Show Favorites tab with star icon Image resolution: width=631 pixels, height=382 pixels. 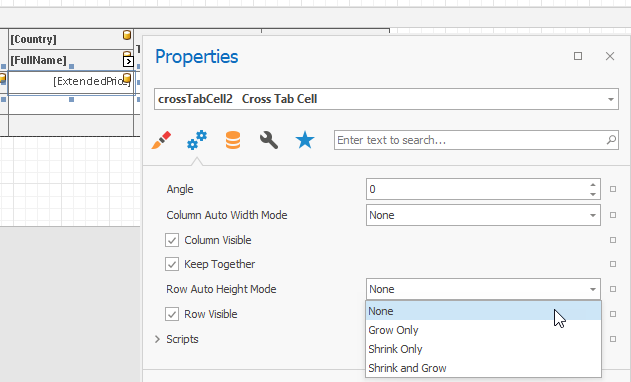[305, 140]
